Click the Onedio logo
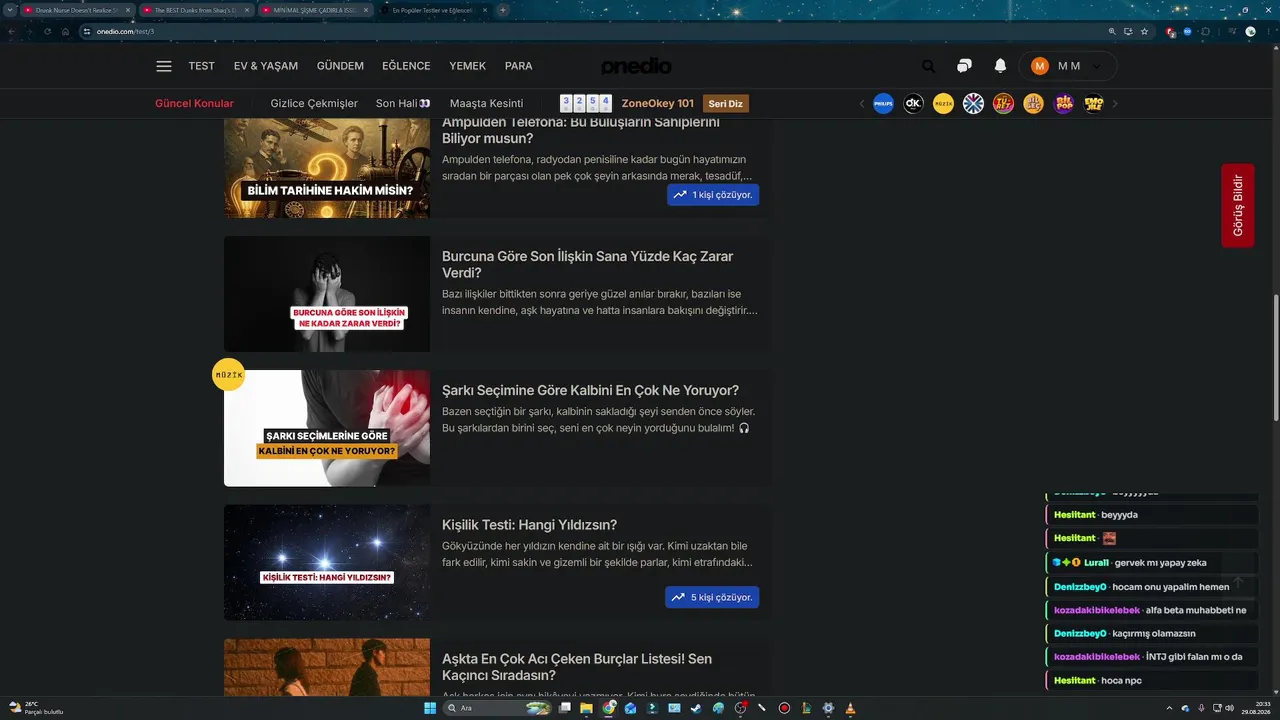The width and height of the screenshot is (1280, 720). pos(636,66)
